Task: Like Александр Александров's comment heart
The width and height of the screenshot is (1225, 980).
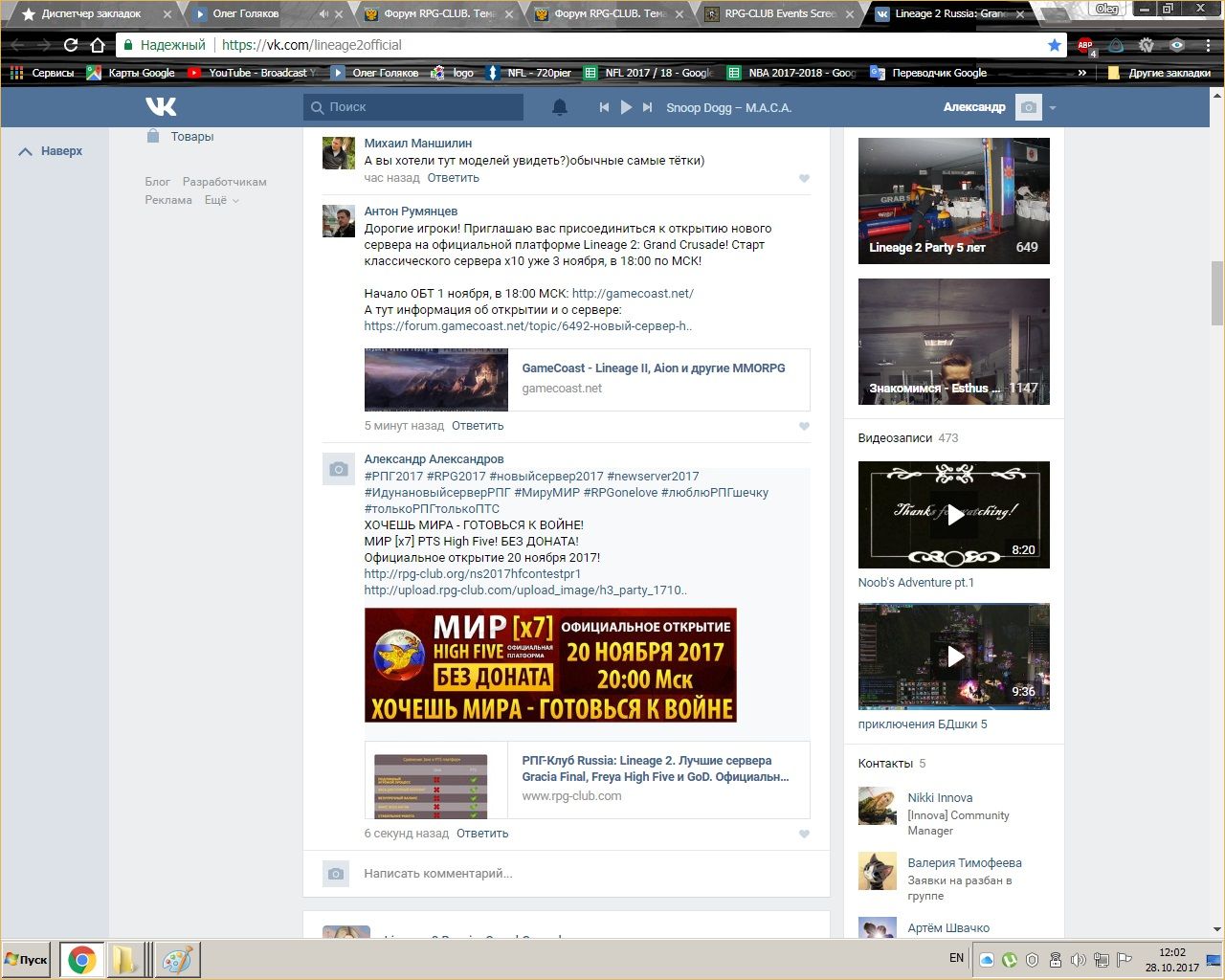Action: 804,835
